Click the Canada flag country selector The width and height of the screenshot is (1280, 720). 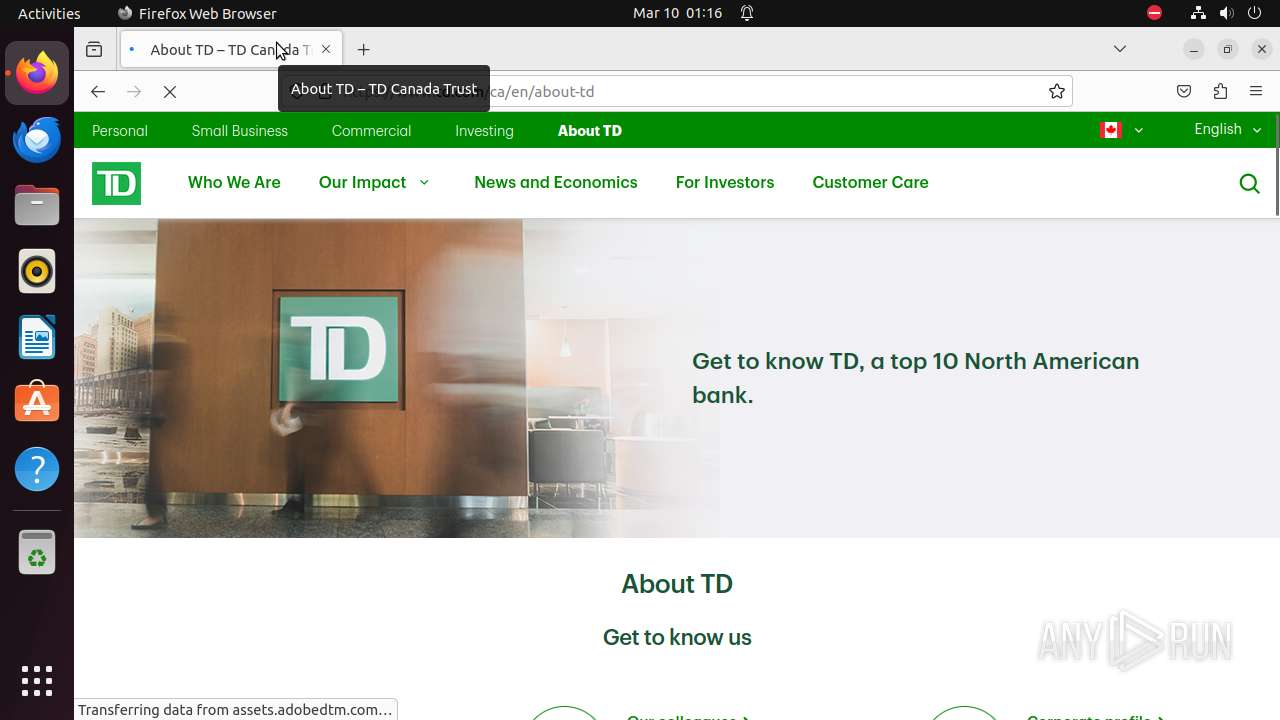[x=1110, y=130]
